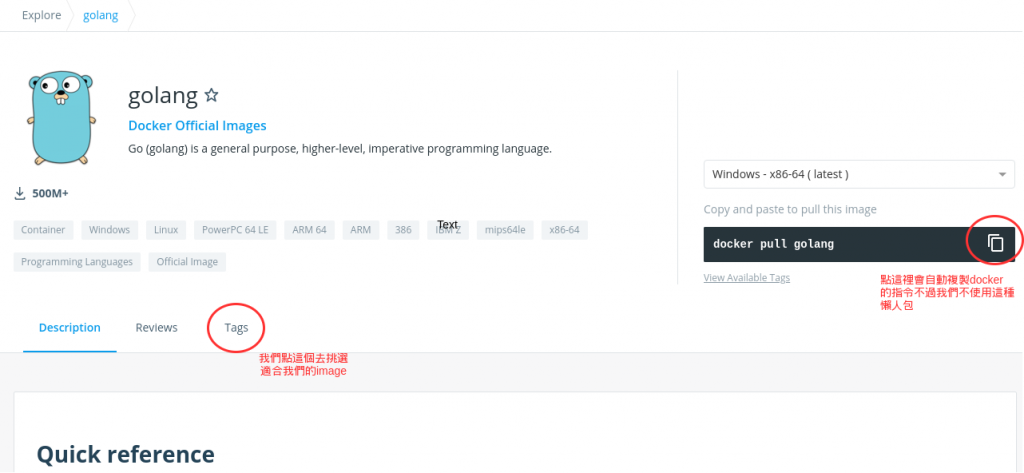Viewport: 1024px width, 473px height.
Task: Go to Explore breadcrumb
Action: (41, 15)
